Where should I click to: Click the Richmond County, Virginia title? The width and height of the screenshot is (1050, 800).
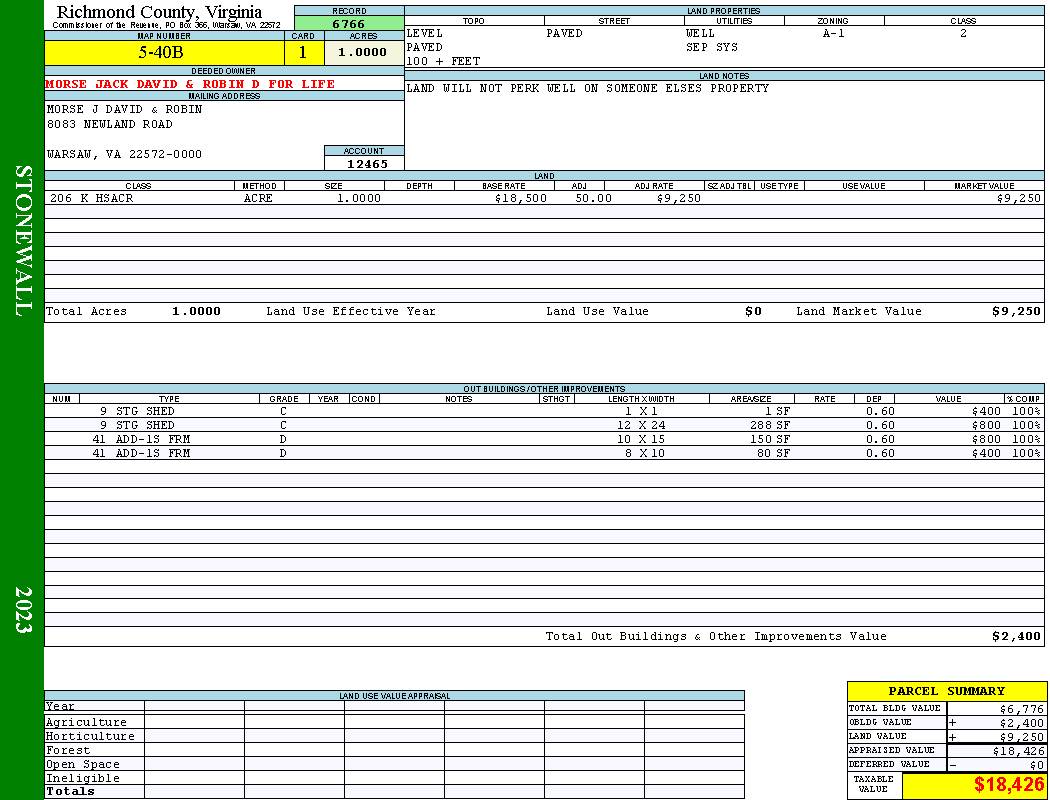coord(159,11)
